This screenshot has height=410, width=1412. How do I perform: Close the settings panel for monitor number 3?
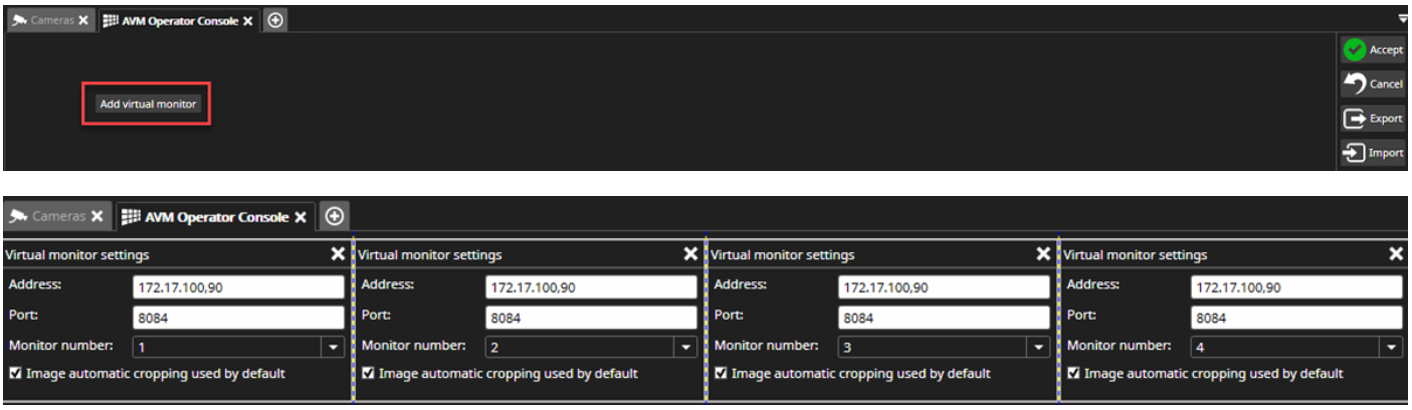pyautogui.click(x=1043, y=255)
